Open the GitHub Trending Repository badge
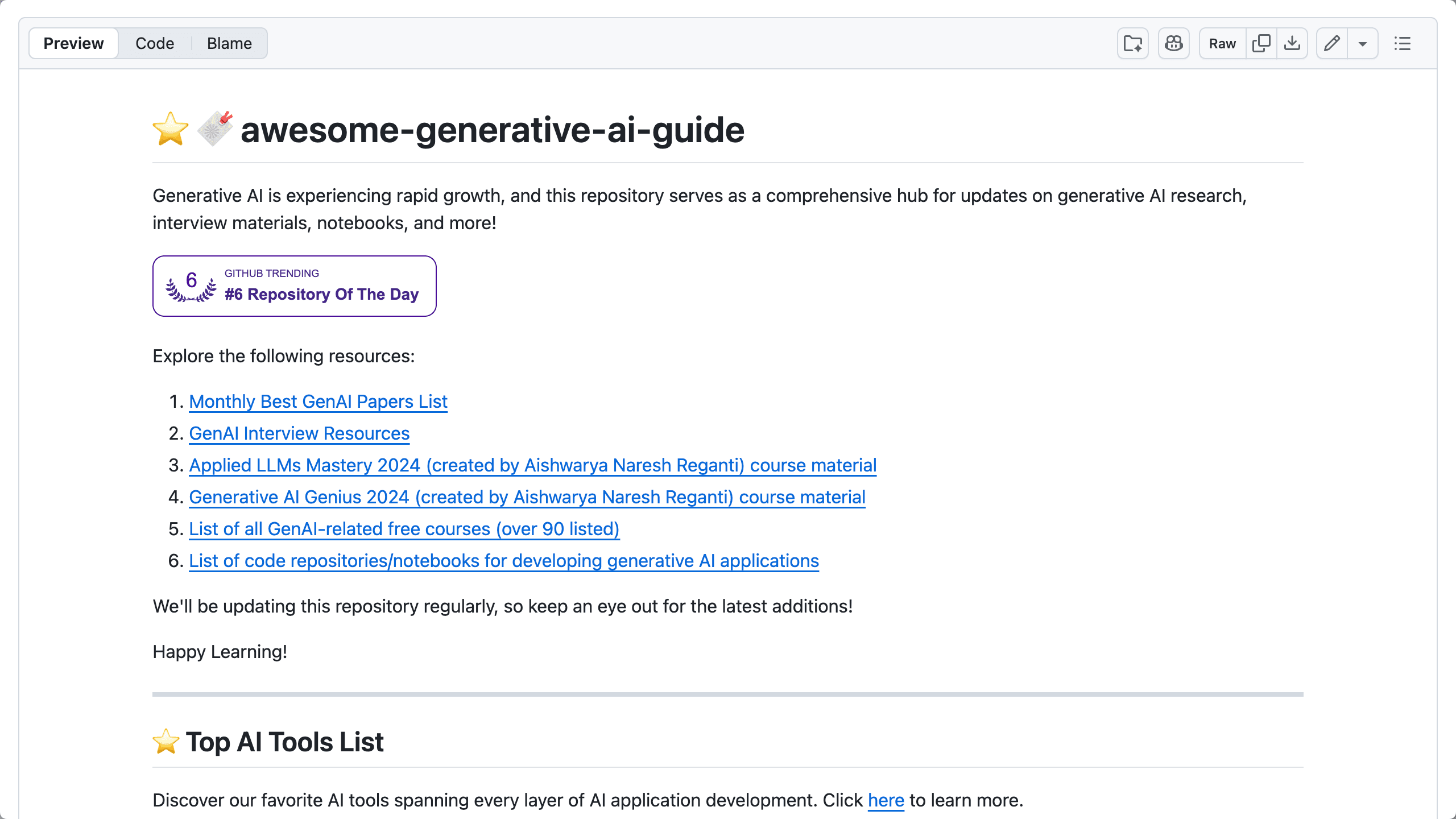This screenshot has height=819, width=1456. [x=294, y=286]
